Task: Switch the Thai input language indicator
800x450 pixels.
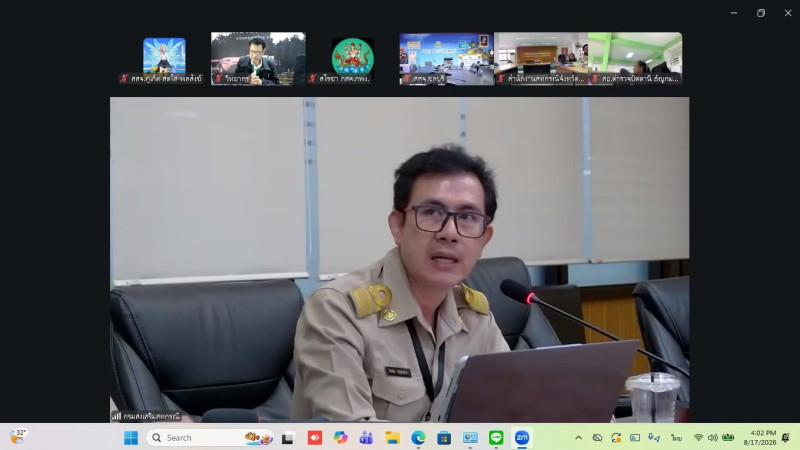Action: point(676,438)
